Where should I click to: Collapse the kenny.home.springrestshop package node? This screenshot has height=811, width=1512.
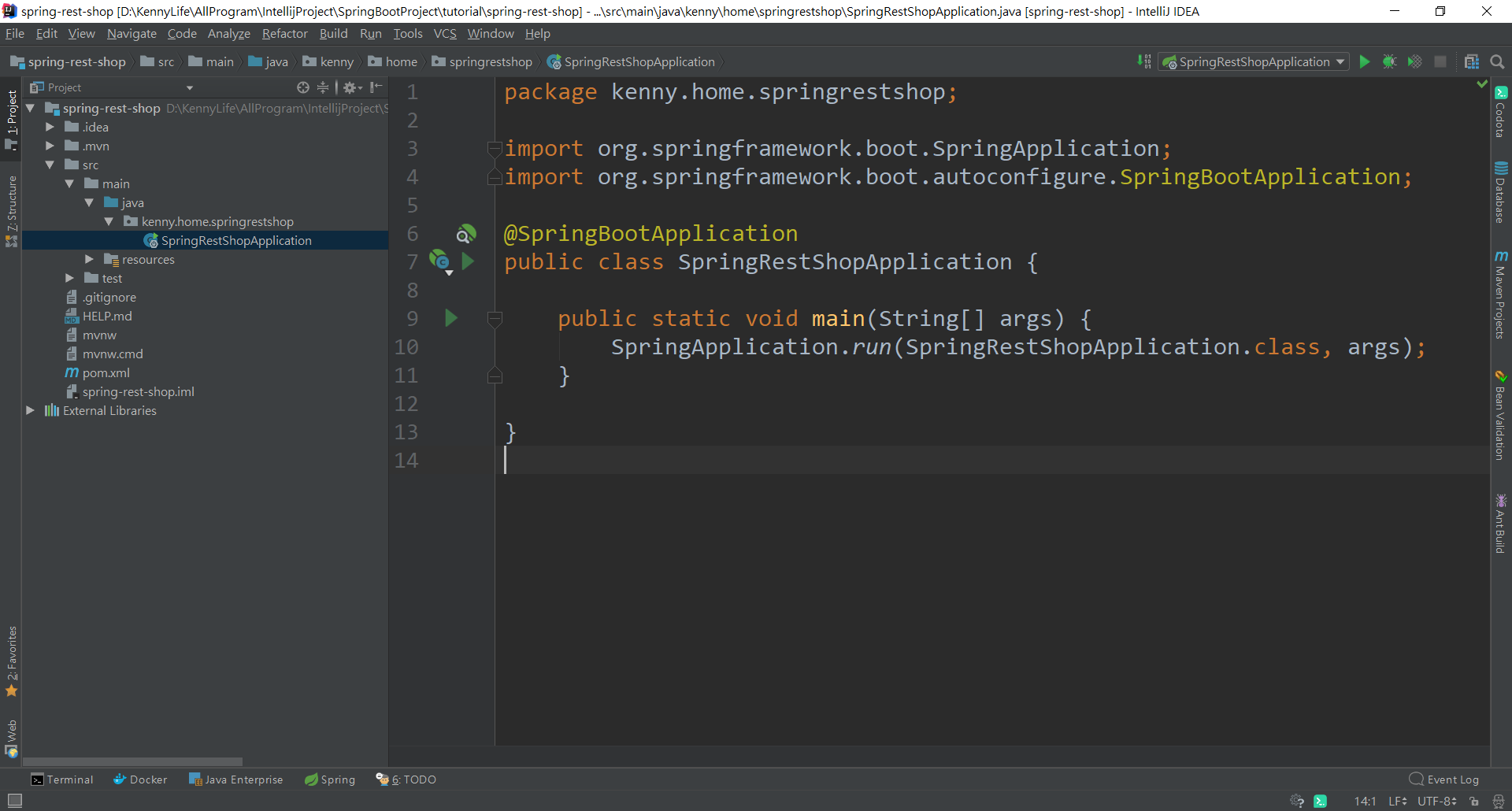tap(109, 221)
